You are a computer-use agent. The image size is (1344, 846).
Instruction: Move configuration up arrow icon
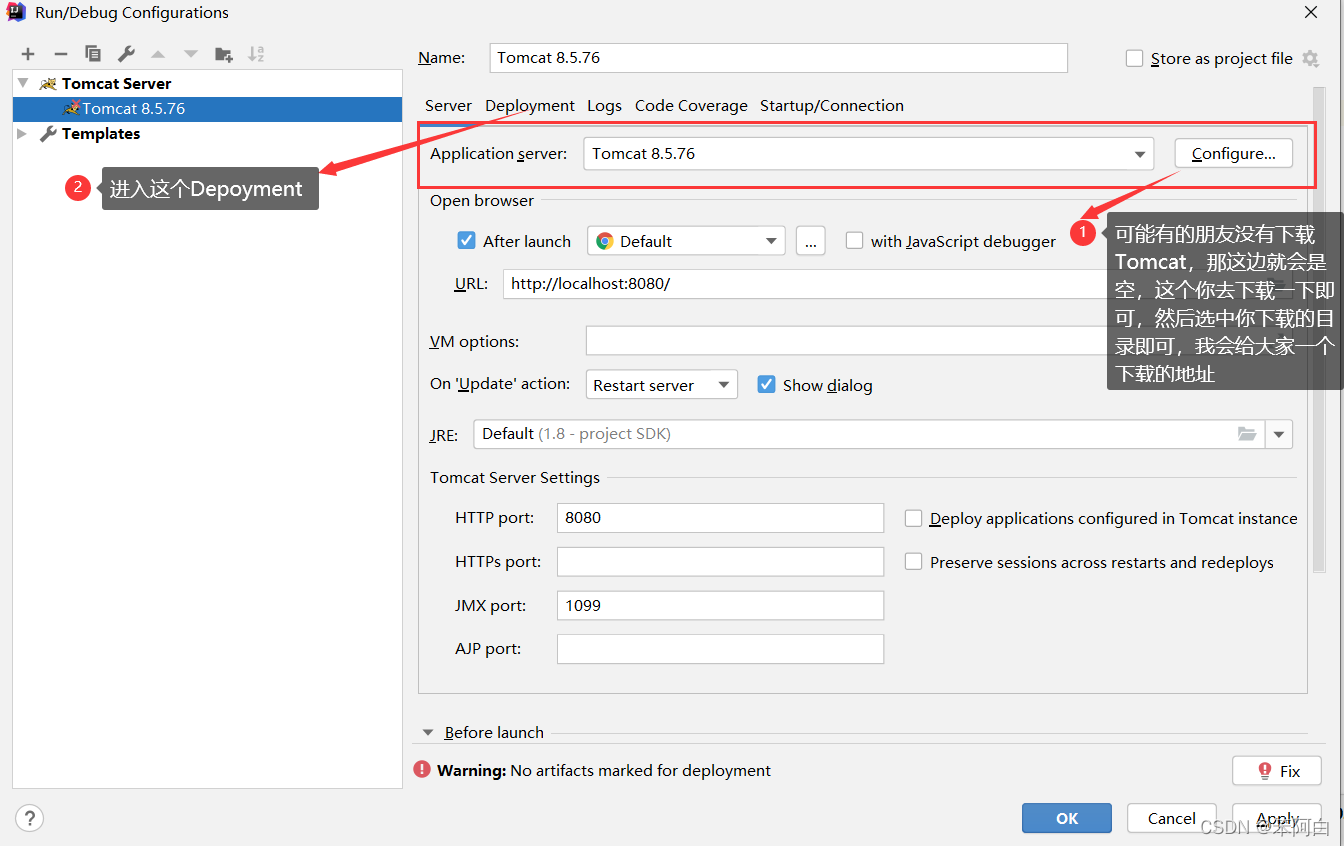(158, 54)
